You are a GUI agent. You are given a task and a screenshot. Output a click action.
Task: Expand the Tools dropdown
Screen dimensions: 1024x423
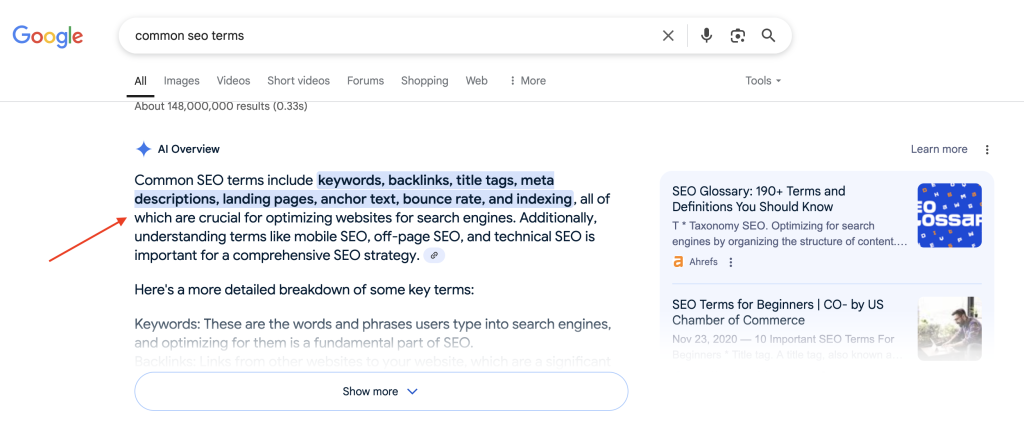click(763, 81)
